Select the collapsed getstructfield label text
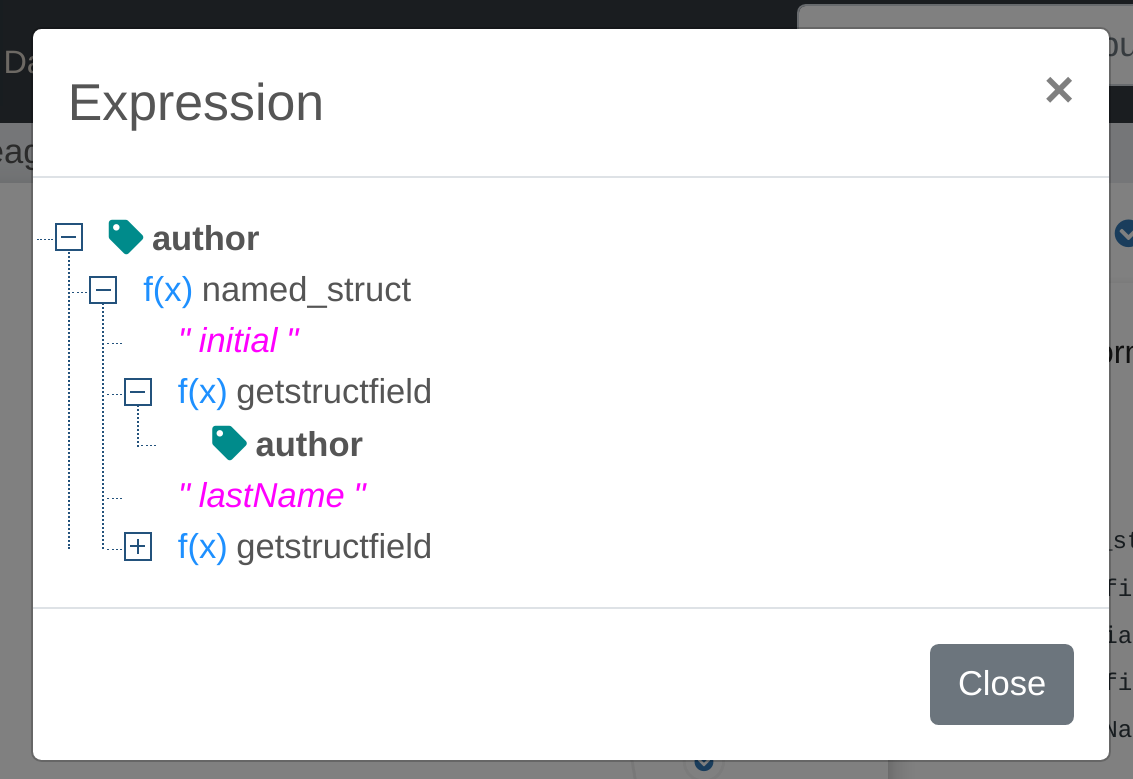1133x779 pixels. point(333,547)
